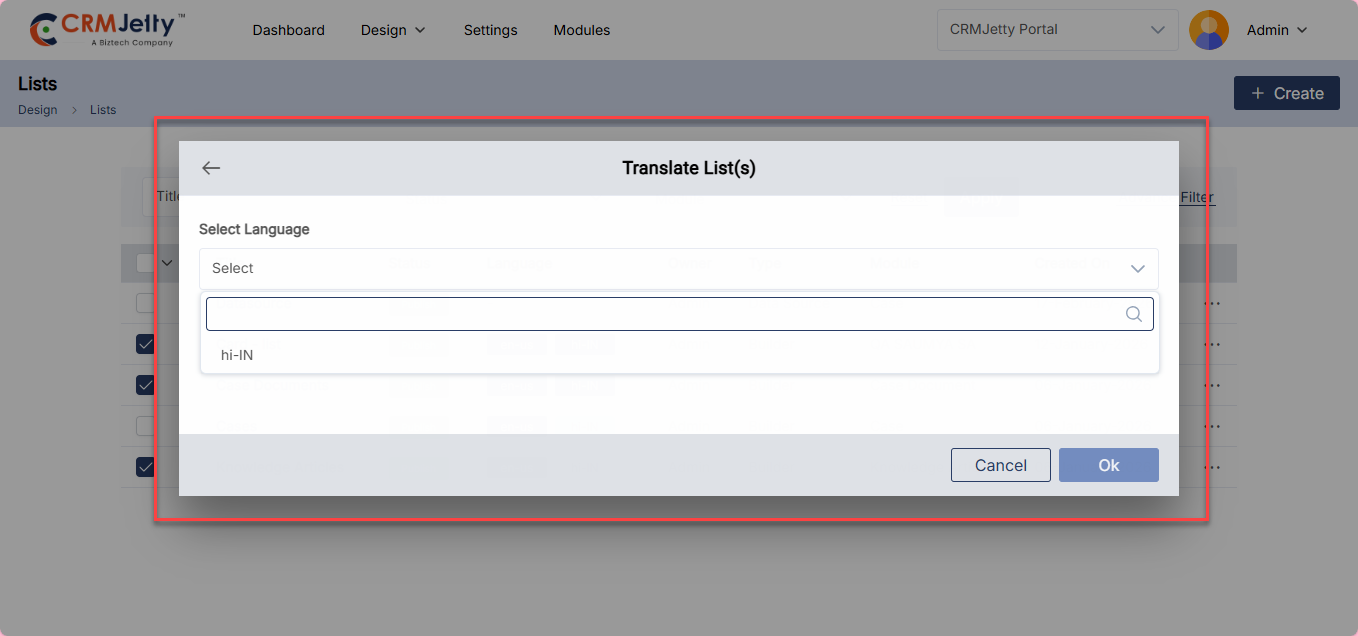This screenshot has height=636, width=1358.
Task: Click the plus Create button
Action: [x=1286, y=93]
